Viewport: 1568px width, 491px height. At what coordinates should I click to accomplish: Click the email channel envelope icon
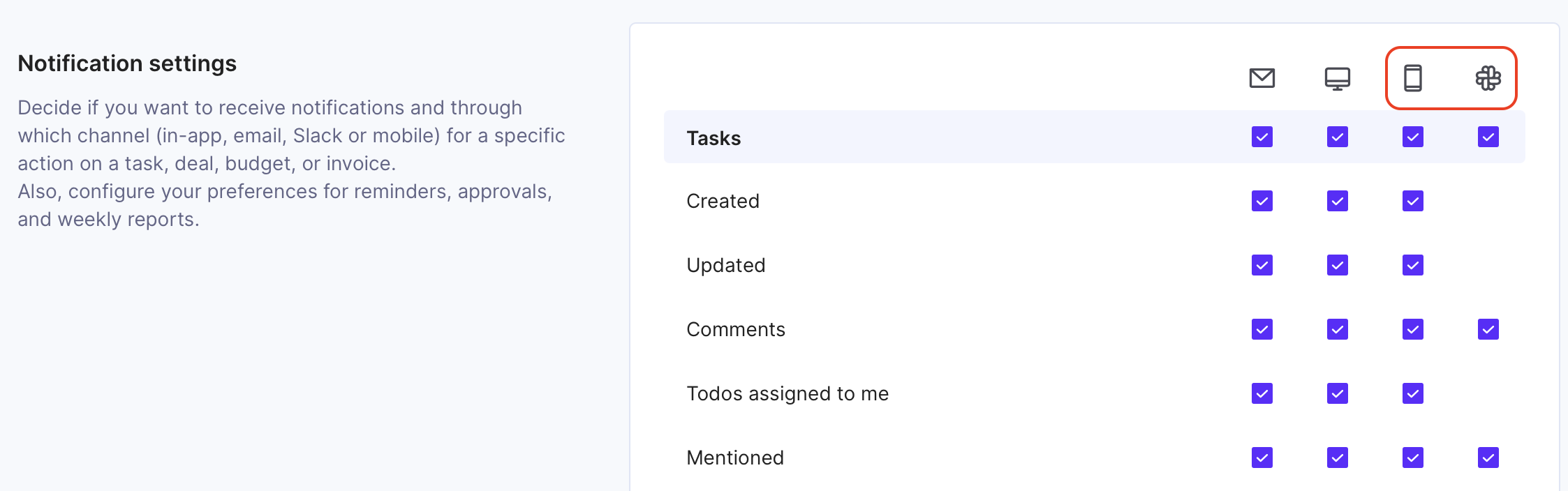tap(1262, 78)
